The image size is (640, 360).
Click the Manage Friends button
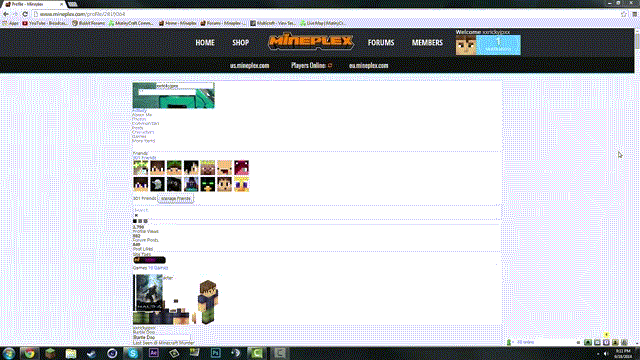(x=176, y=199)
